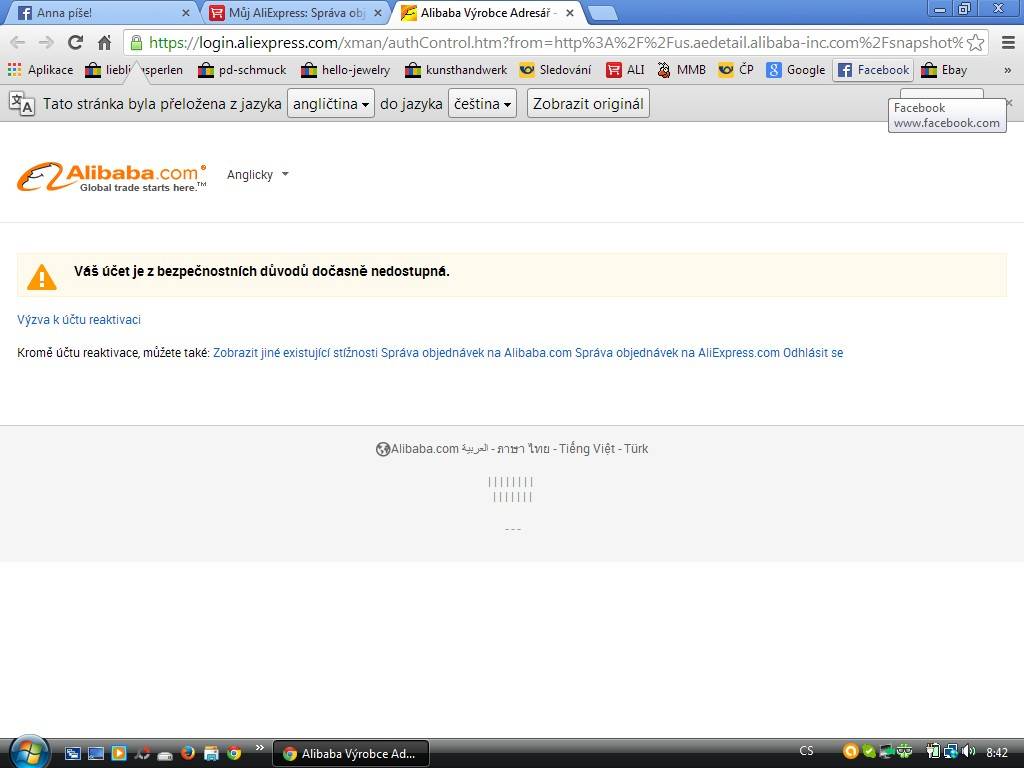Click the taskbar clock showing 8:42
Image resolution: width=1024 pixels, height=768 pixels.
tap(997, 752)
